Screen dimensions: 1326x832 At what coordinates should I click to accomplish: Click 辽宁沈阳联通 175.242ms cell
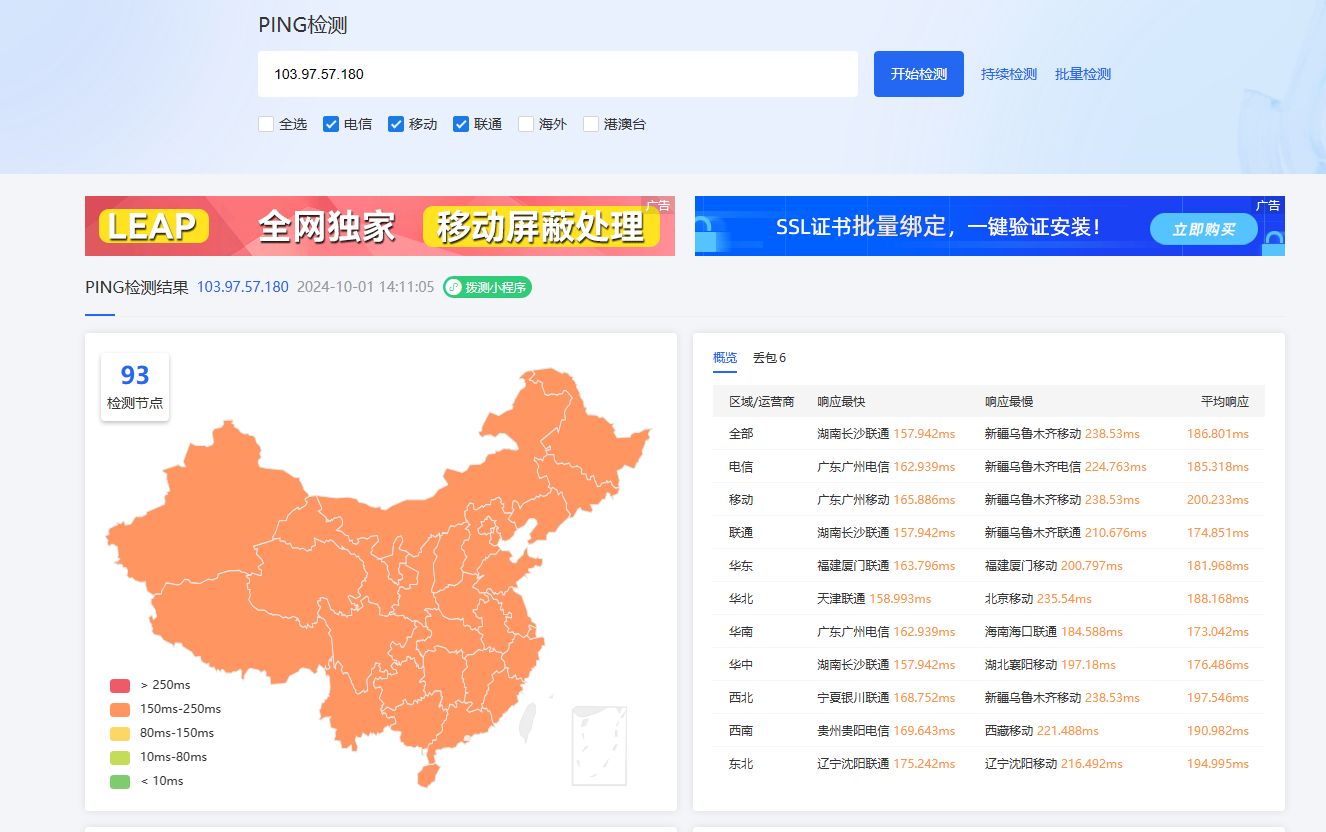[x=886, y=764]
